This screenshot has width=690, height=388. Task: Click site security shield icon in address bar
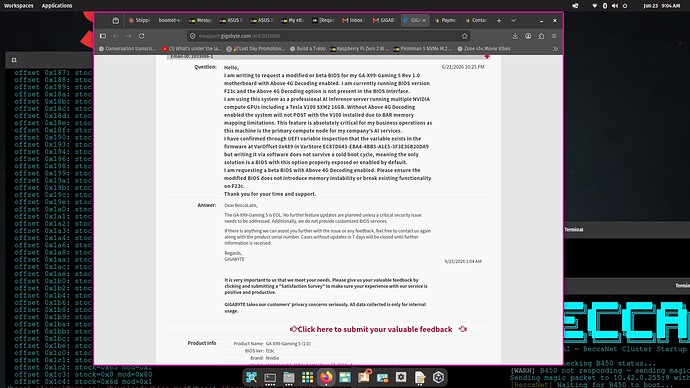click(192, 36)
